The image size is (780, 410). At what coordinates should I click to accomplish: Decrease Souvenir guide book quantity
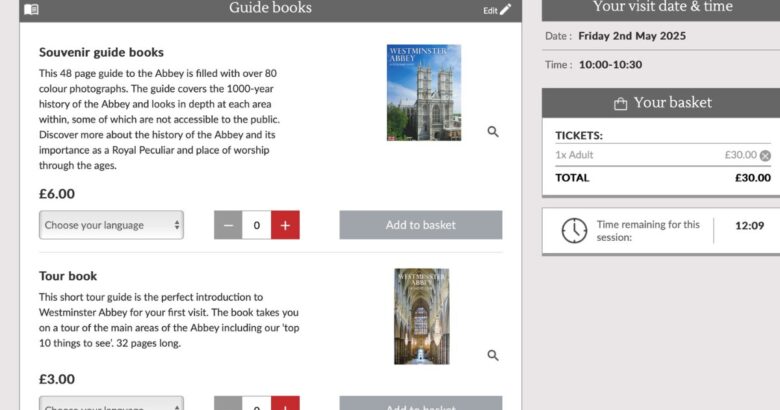point(228,225)
